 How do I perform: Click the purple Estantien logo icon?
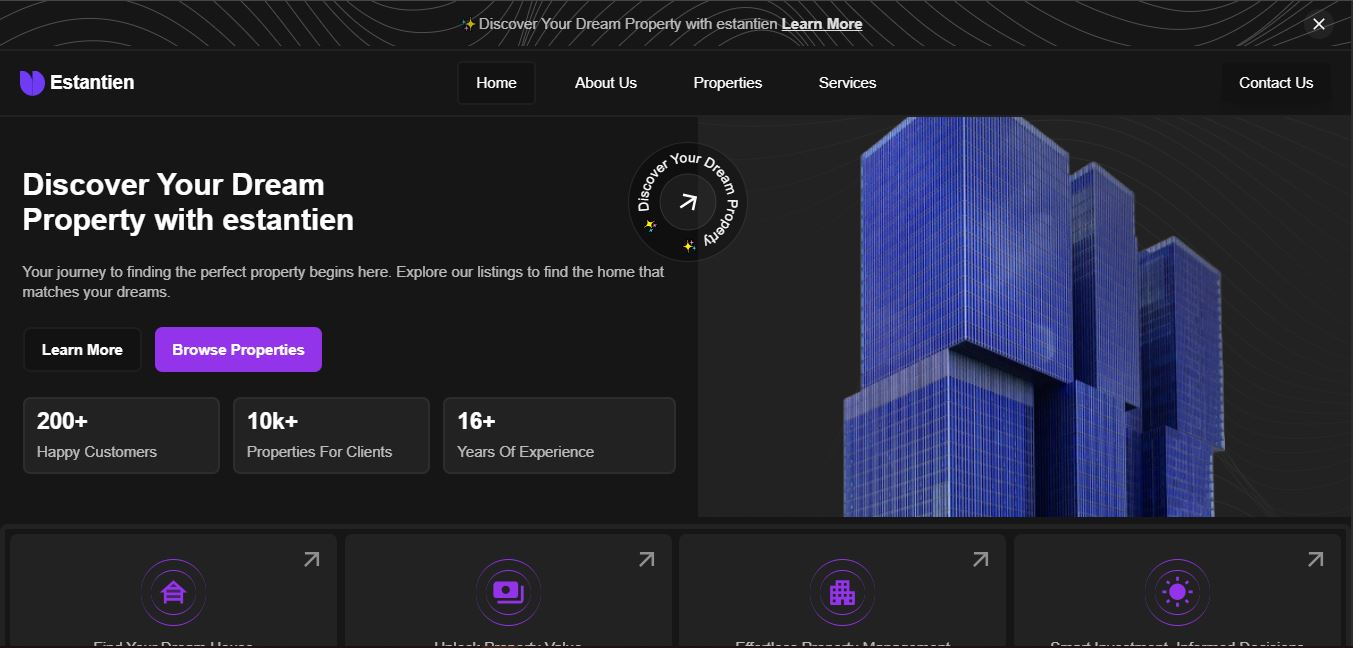[x=32, y=83]
